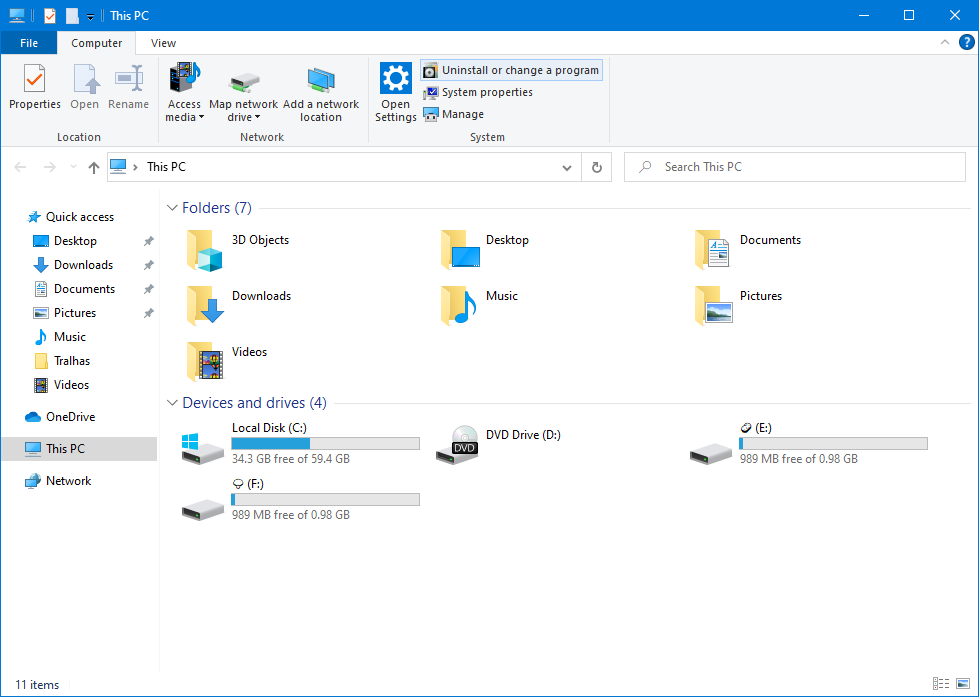Switch to details view in status bar

(x=941, y=684)
